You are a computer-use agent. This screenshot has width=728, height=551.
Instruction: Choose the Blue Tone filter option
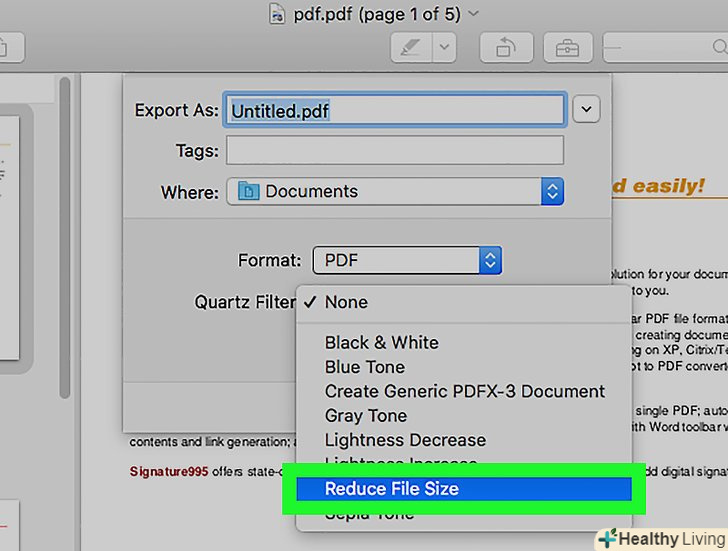click(365, 367)
